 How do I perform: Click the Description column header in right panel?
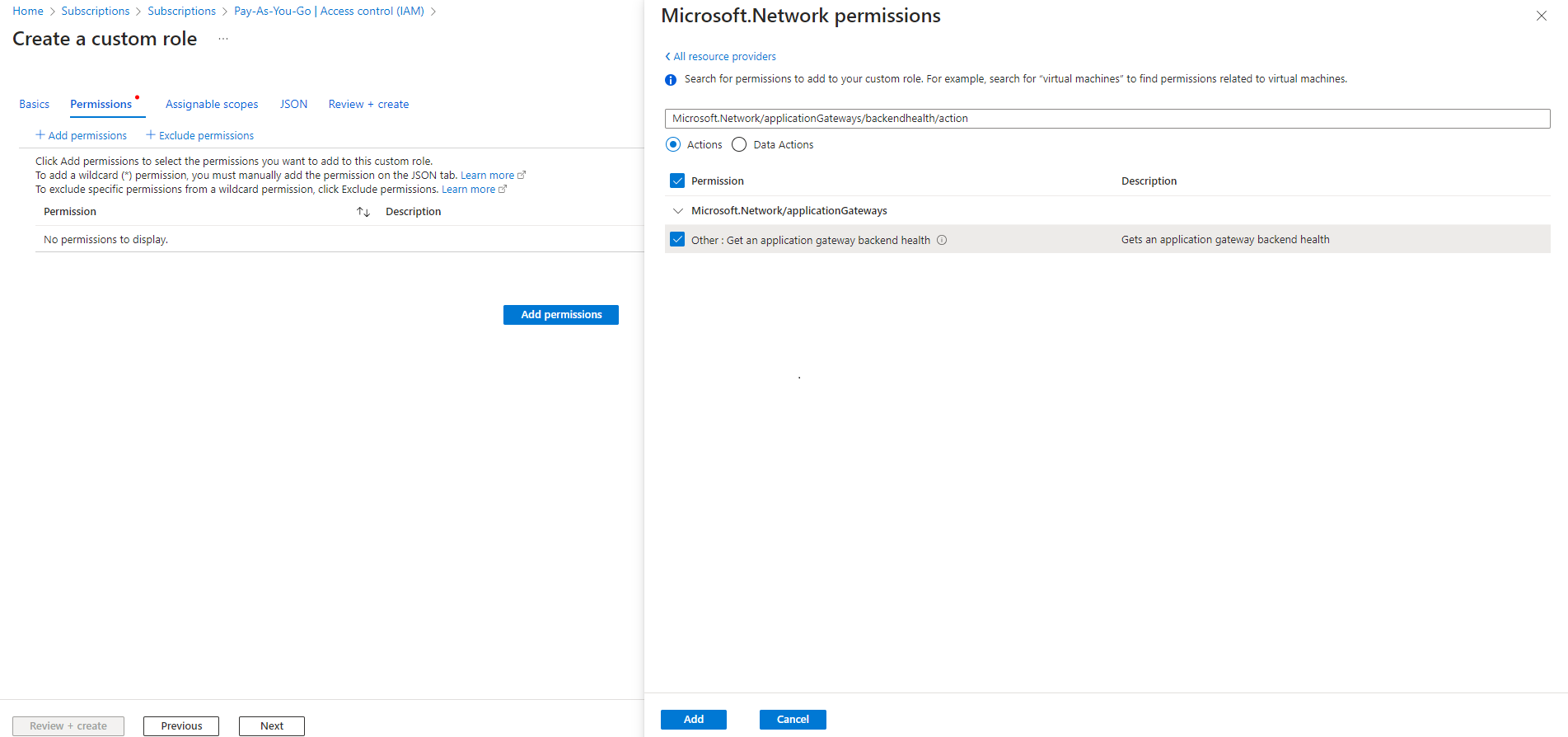pyautogui.click(x=1149, y=181)
